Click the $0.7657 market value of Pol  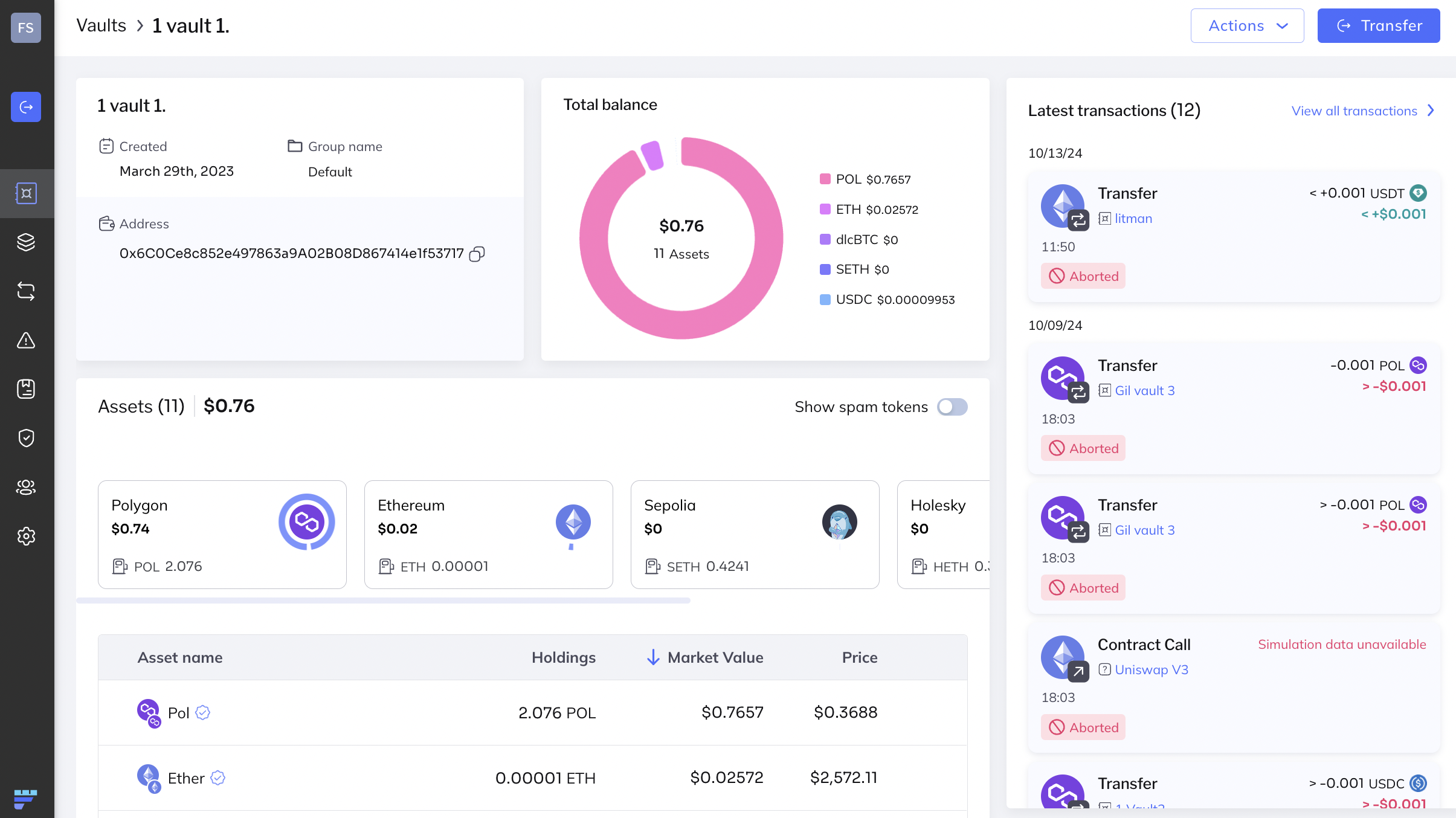[732, 713]
